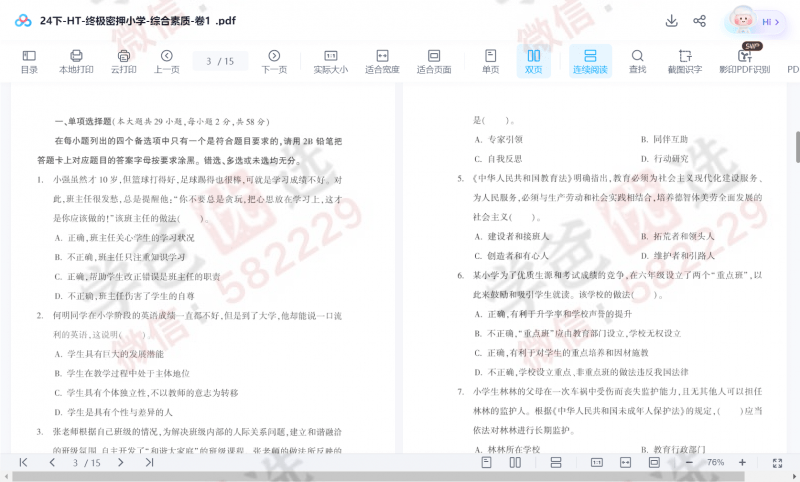Click answer option A. 专家引领
The width and height of the screenshot is (800, 482).
tap(498, 139)
